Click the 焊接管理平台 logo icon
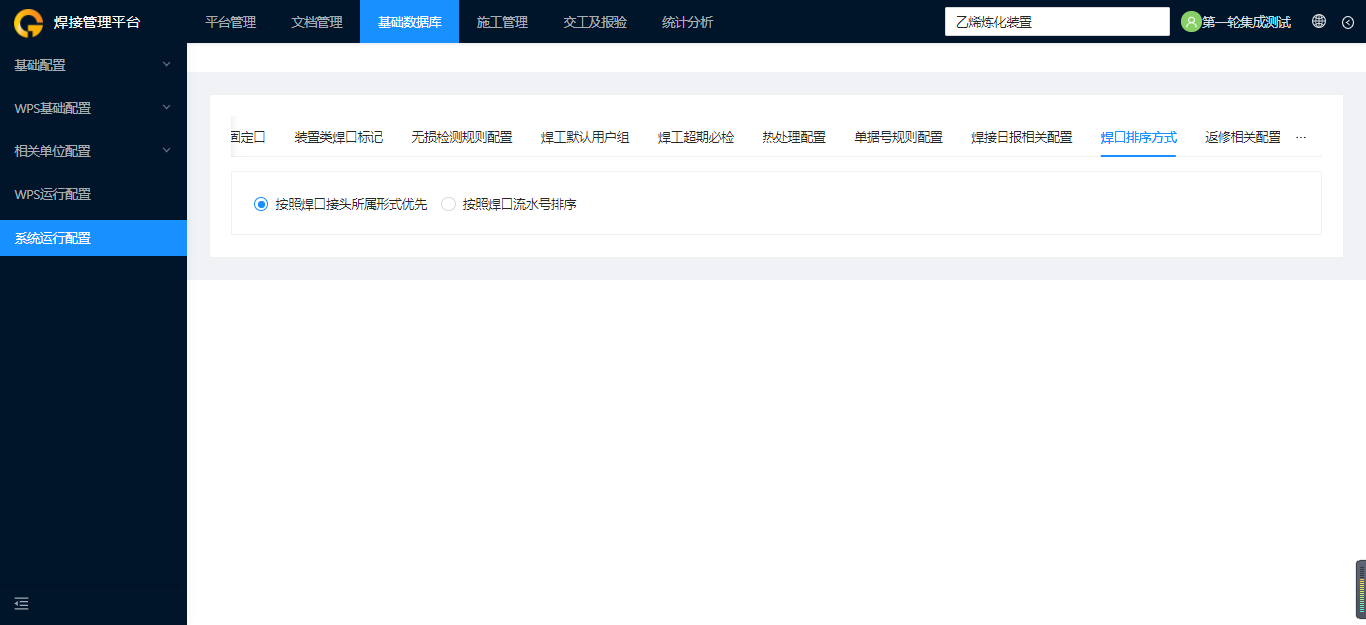Image resolution: width=1366 pixels, height=625 pixels. click(28, 22)
